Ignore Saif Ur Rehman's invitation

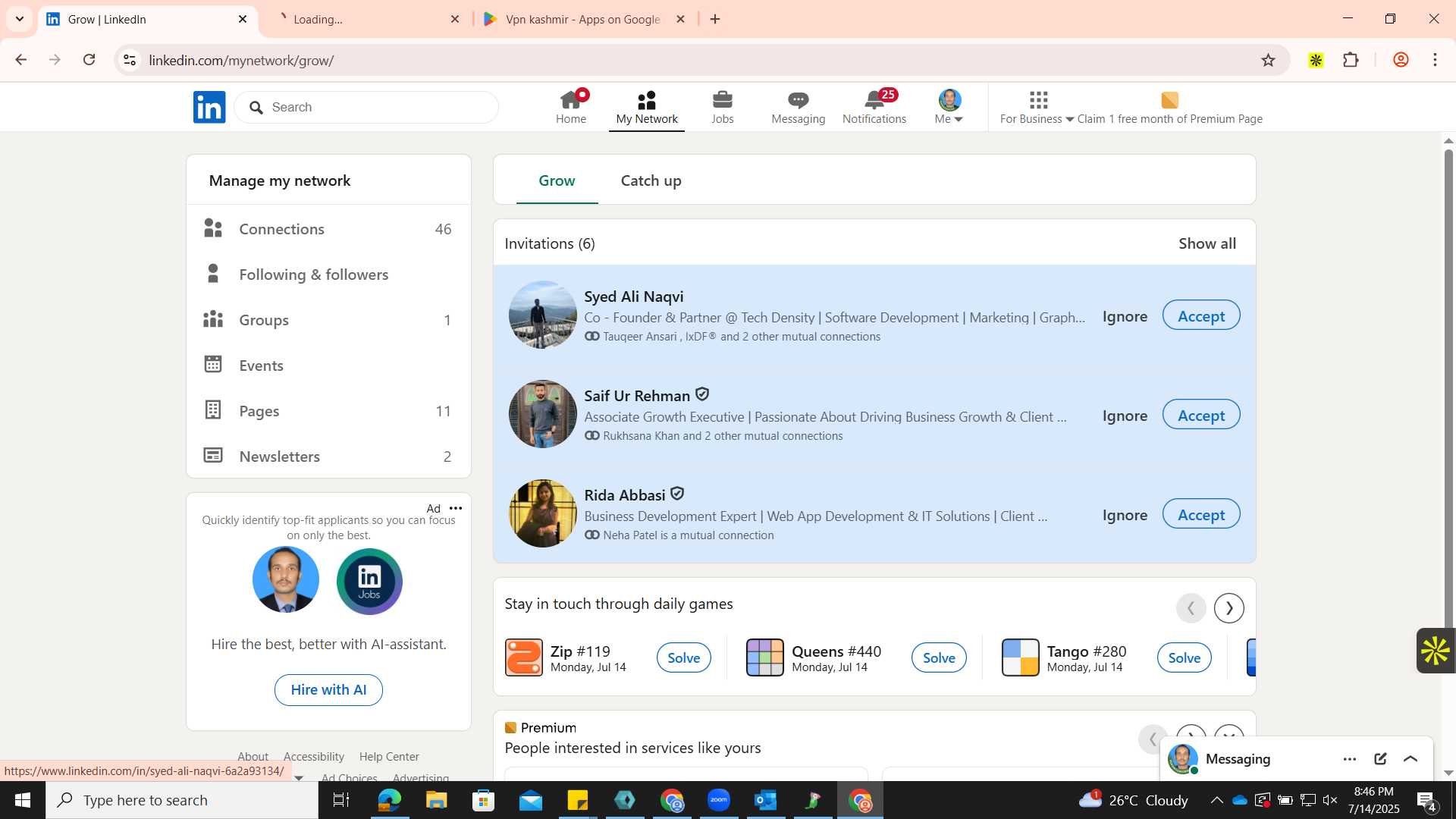1125,416
